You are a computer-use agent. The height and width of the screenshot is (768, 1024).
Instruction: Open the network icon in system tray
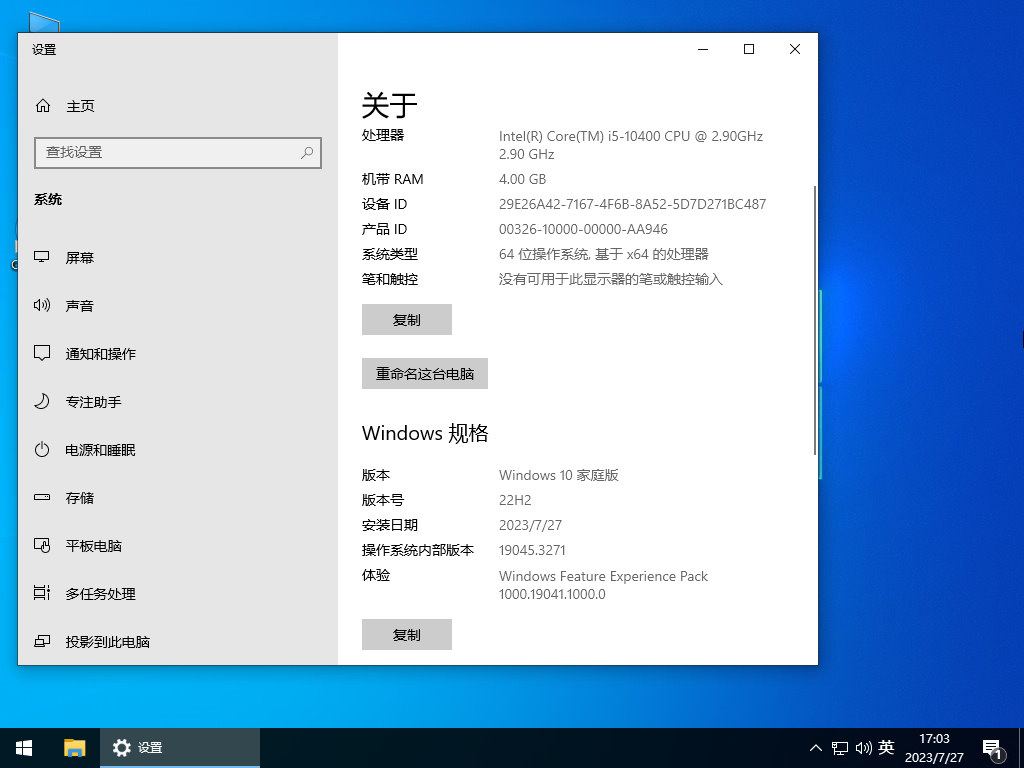coord(838,747)
